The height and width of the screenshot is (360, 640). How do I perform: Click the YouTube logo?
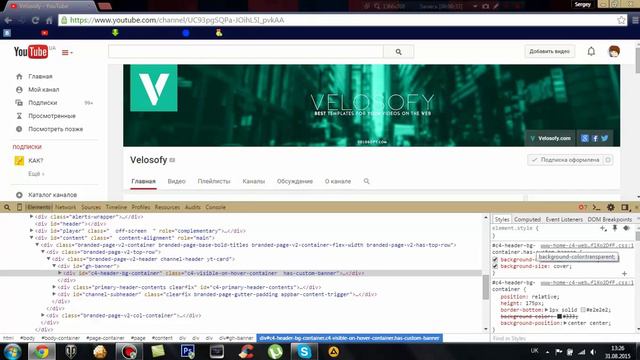point(31,52)
